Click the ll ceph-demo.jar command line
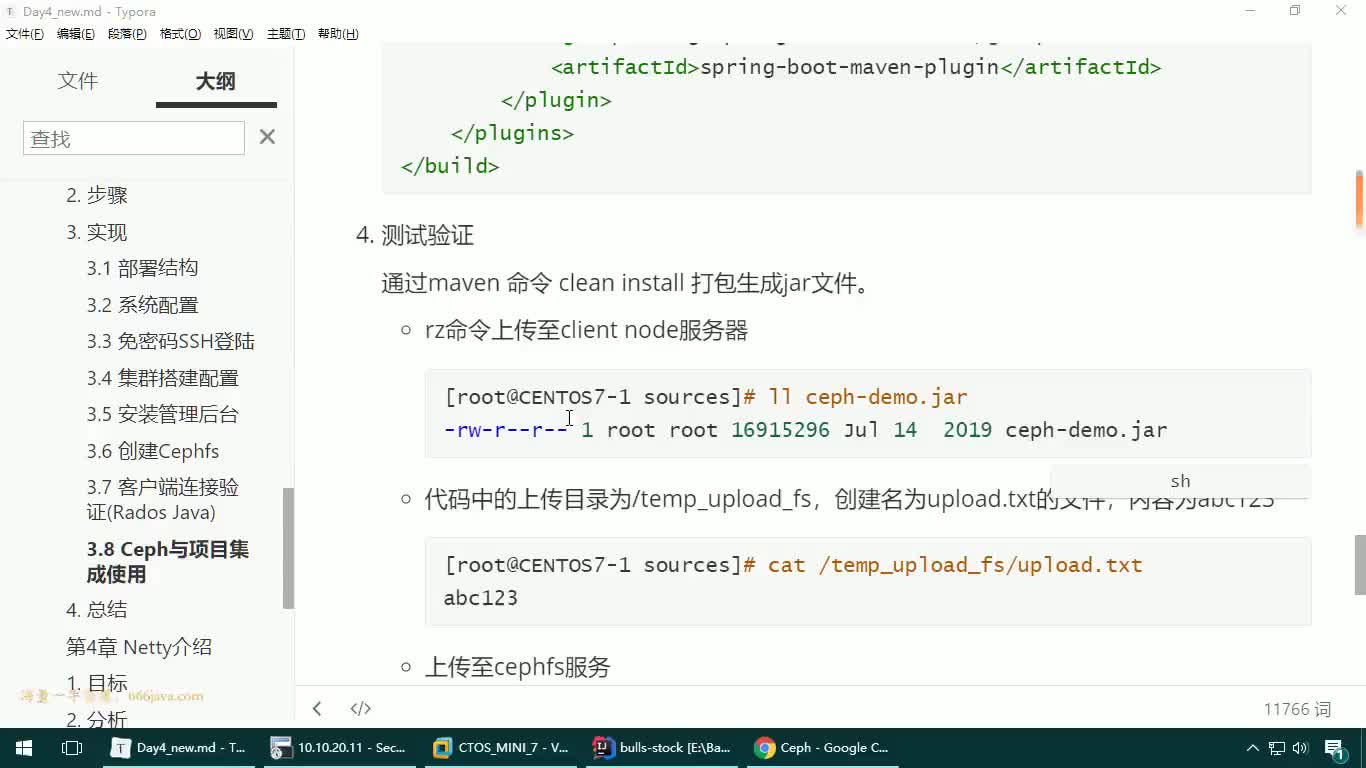 click(x=706, y=397)
